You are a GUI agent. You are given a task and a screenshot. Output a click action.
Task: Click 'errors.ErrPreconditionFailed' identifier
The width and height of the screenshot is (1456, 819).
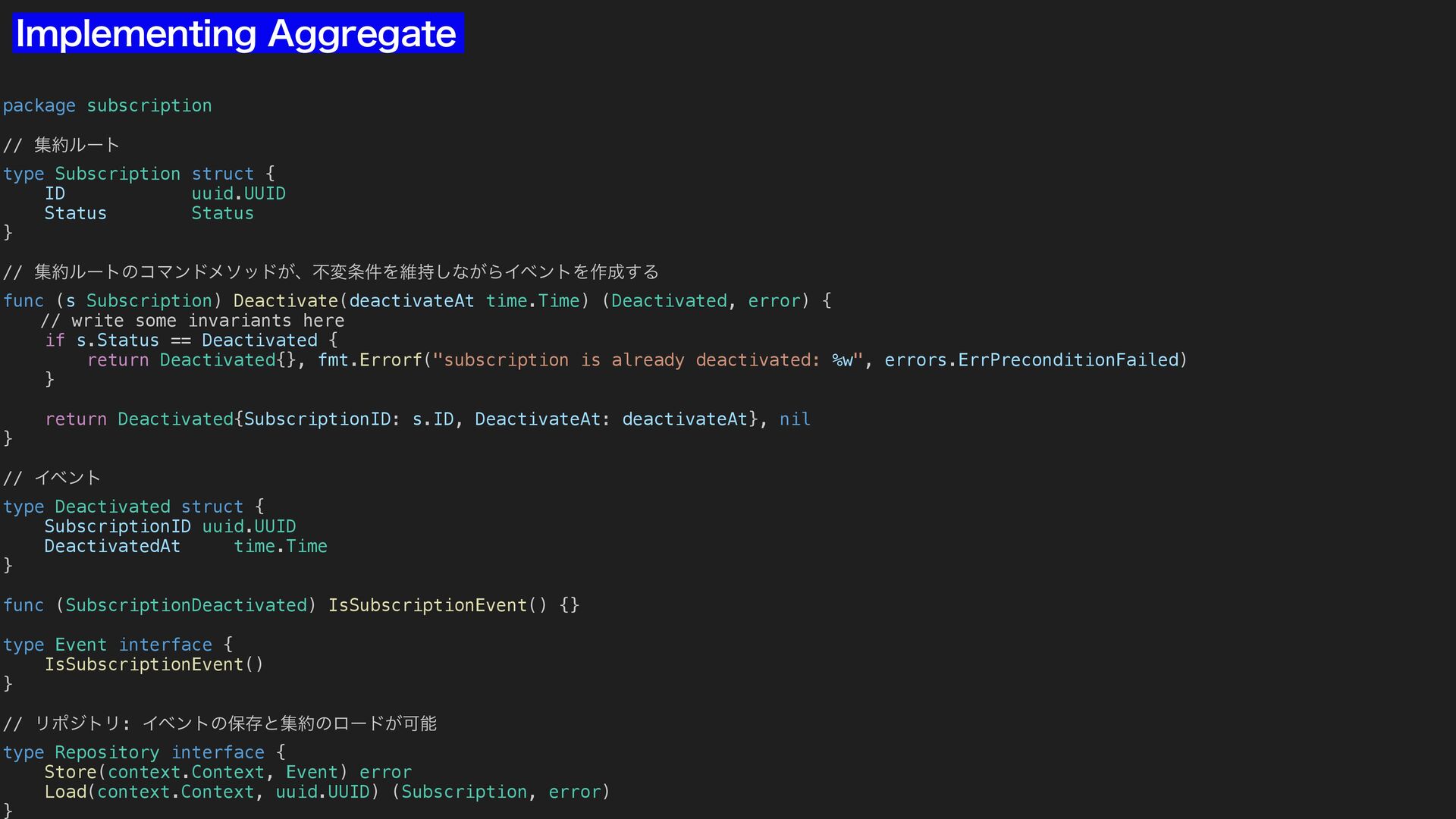click(1031, 360)
